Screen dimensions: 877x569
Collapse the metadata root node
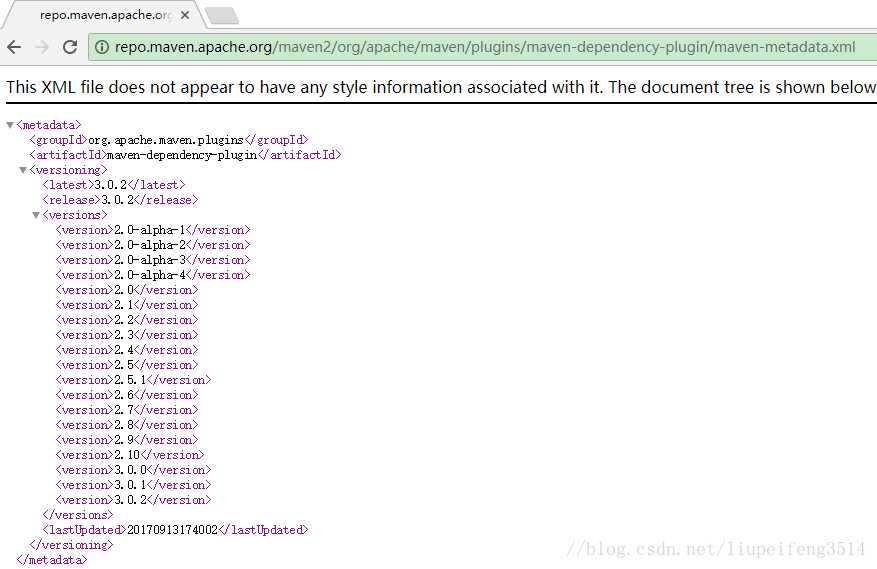[x=10, y=125]
